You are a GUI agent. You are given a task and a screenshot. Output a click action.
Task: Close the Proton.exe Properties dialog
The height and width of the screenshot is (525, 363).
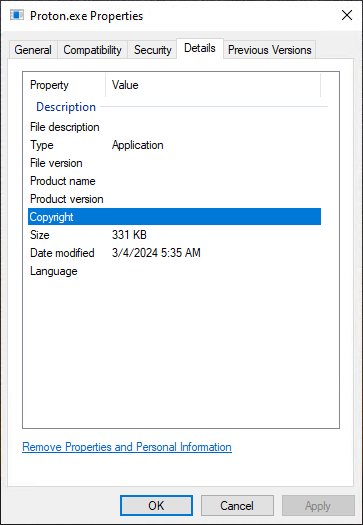(x=347, y=15)
